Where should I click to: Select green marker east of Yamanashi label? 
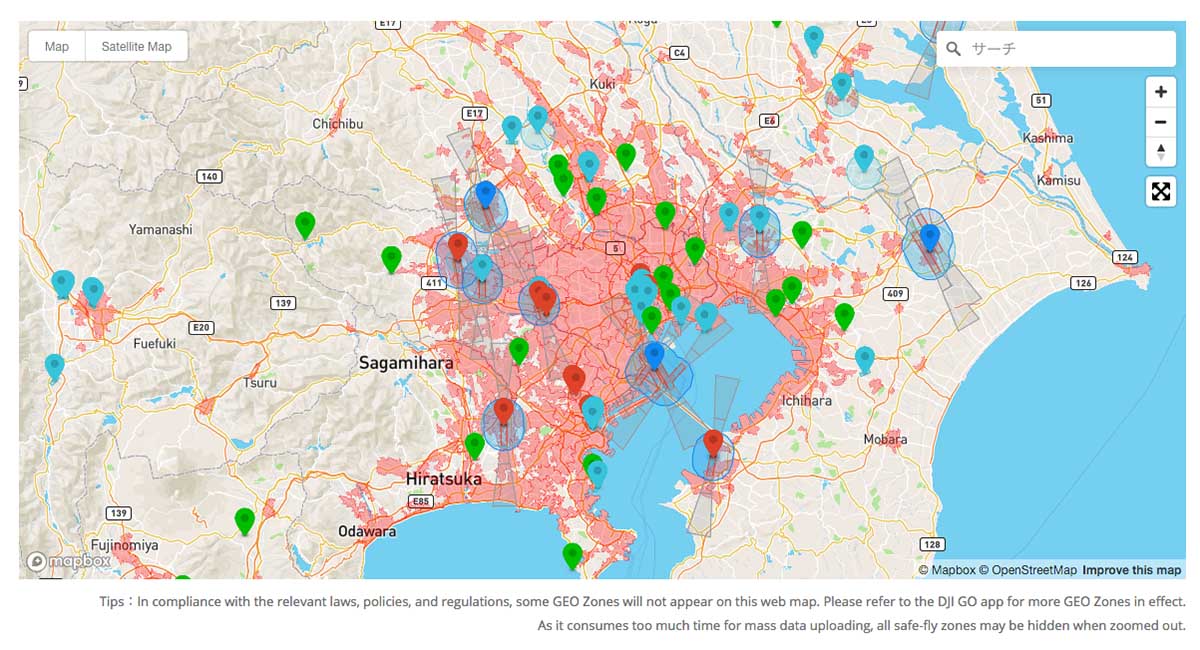click(305, 224)
